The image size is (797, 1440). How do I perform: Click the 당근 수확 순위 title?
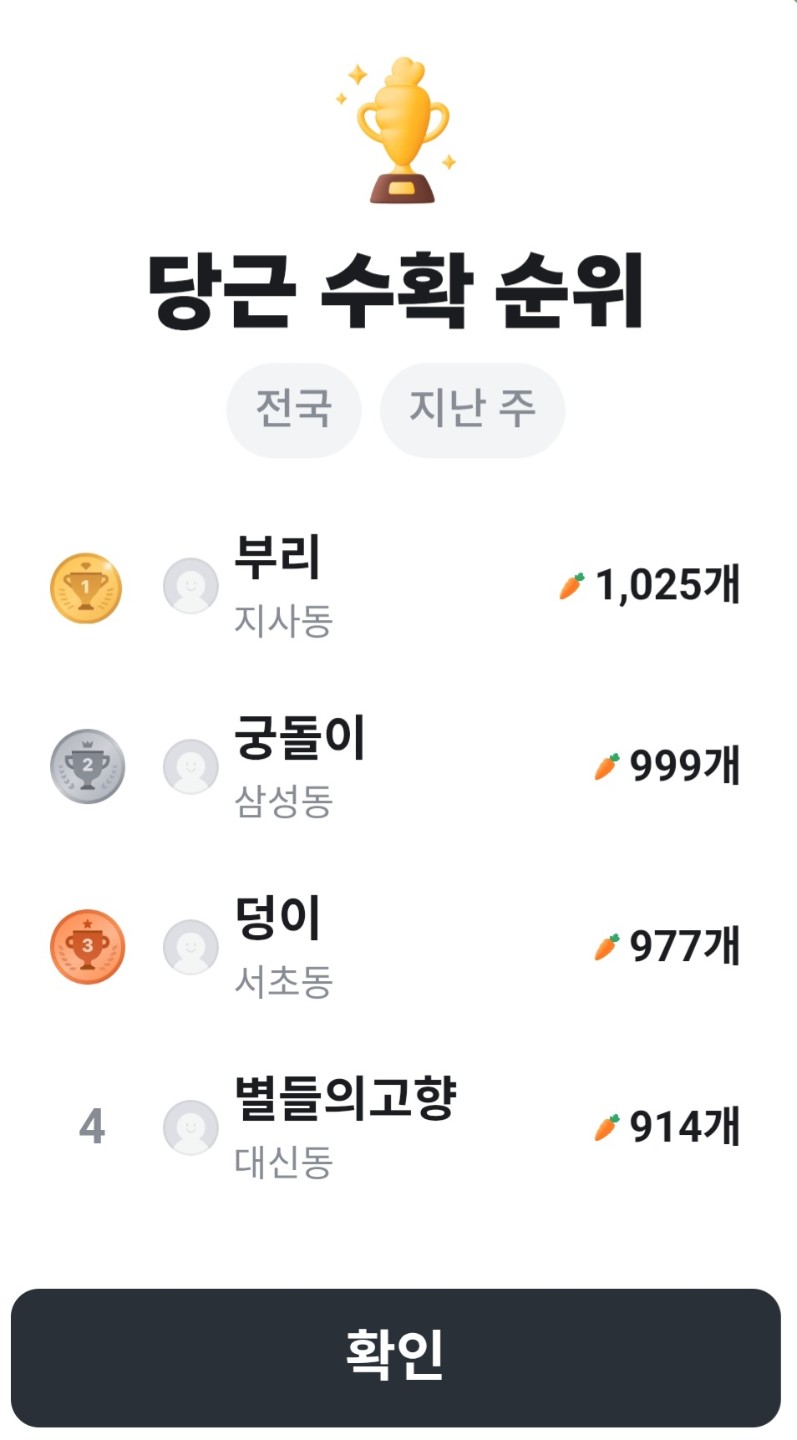(x=398, y=291)
